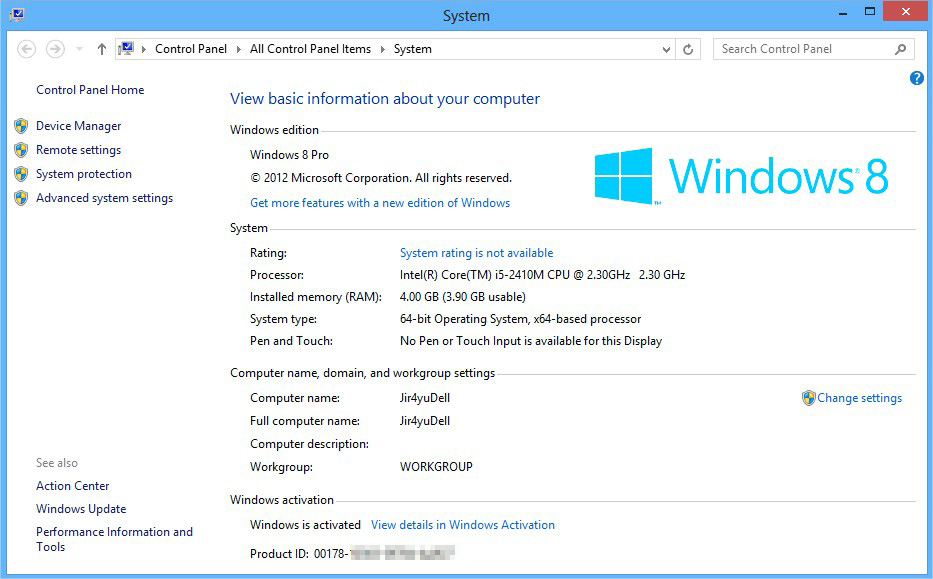Click the System window title bar icon

pyautogui.click(x=17, y=14)
